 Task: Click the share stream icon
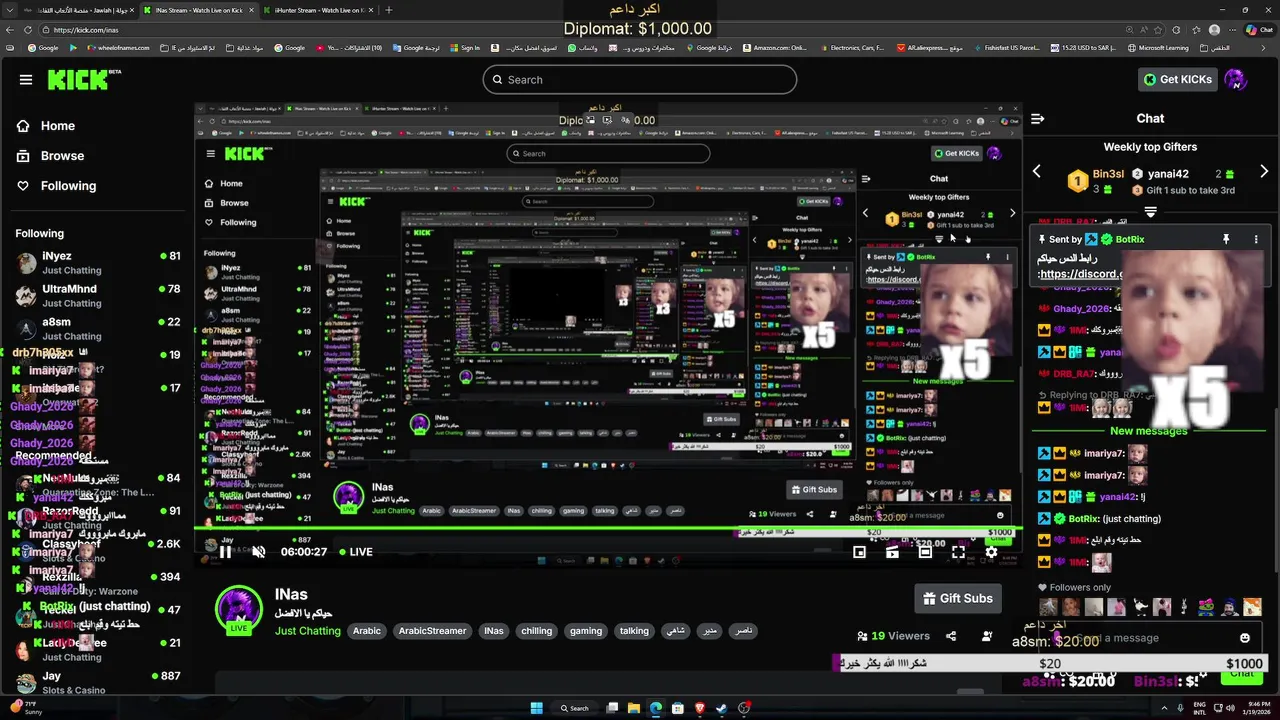coord(951,636)
